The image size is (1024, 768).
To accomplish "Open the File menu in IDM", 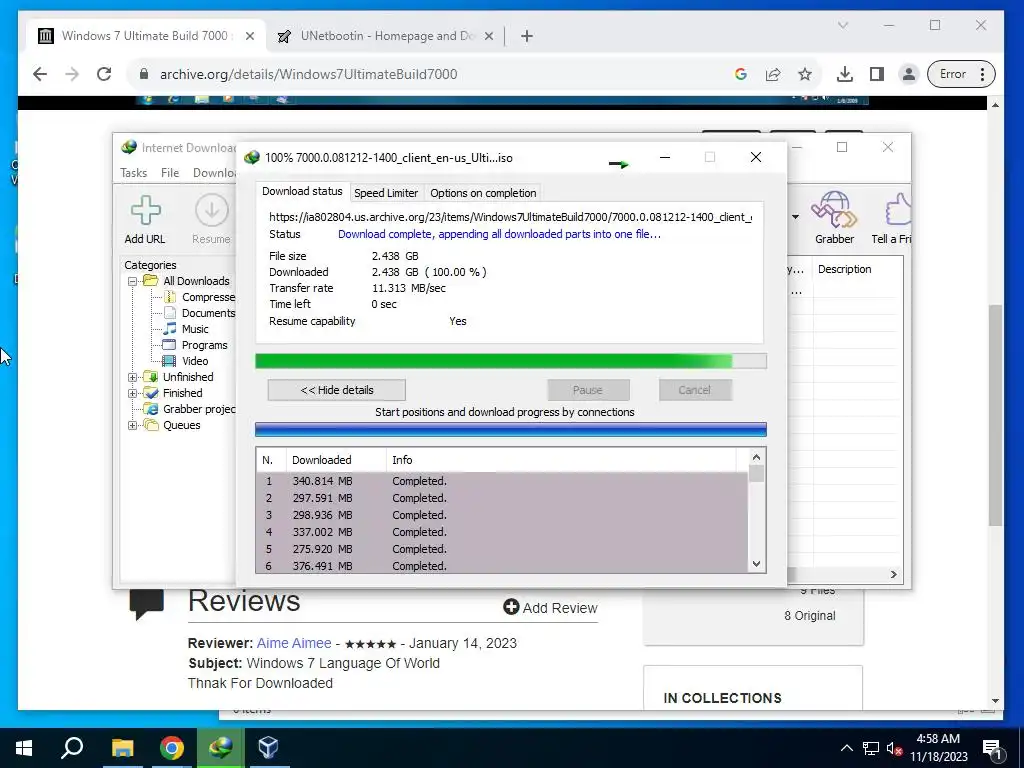I will coord(170,173).
